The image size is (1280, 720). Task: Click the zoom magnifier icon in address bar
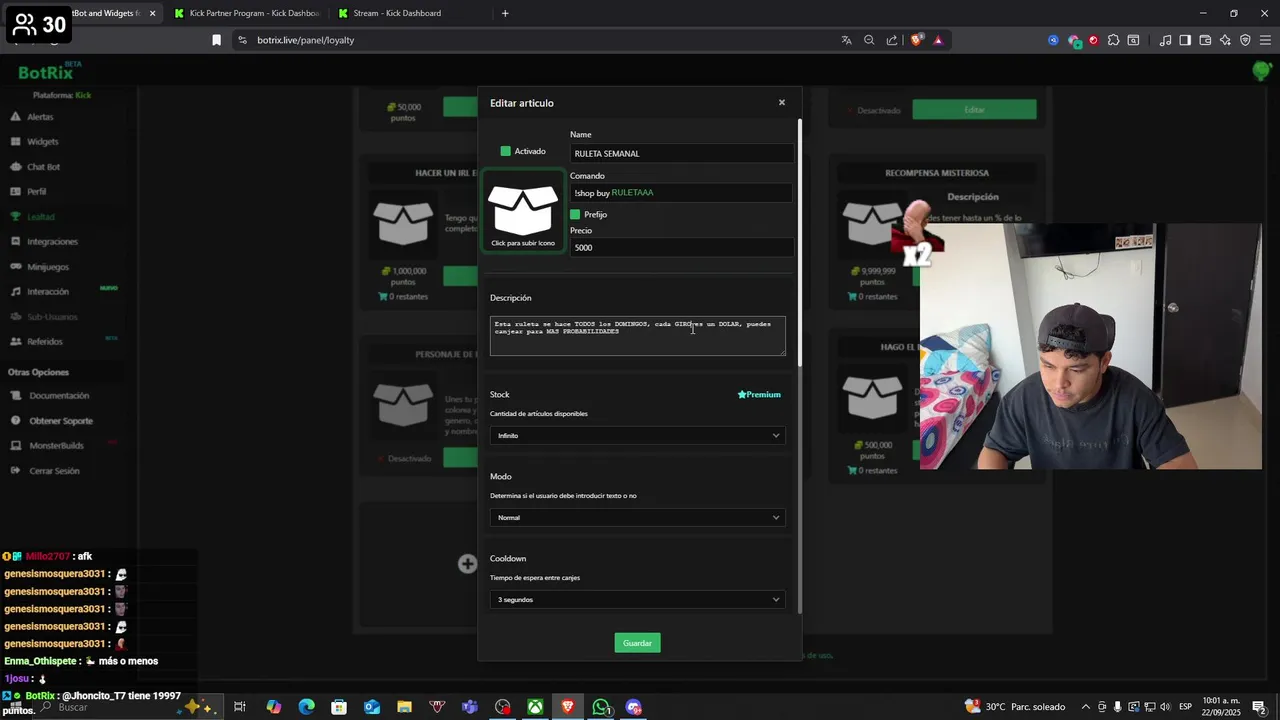click(x=869, y=40)
